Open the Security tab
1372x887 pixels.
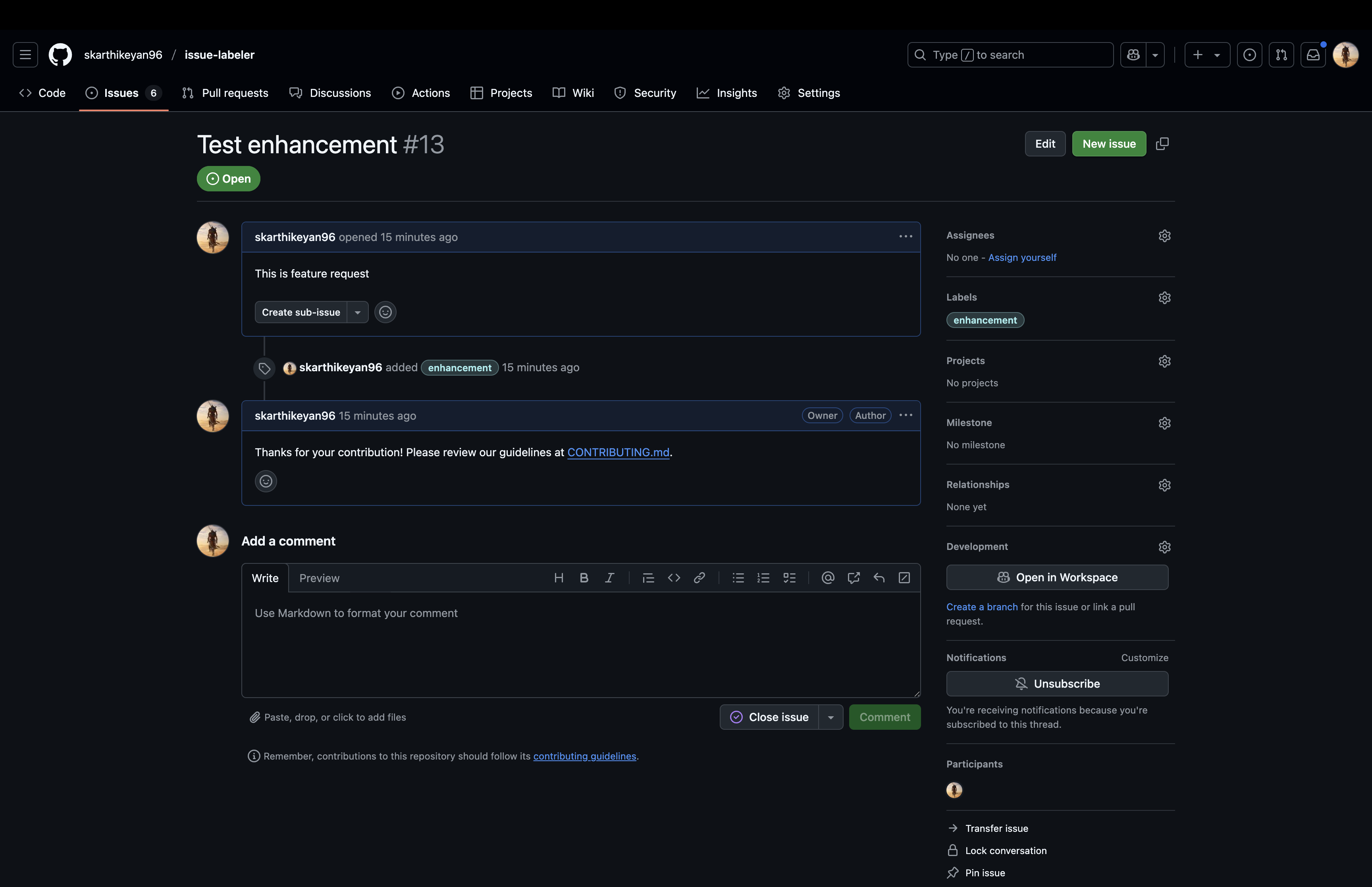pos(646,93)
